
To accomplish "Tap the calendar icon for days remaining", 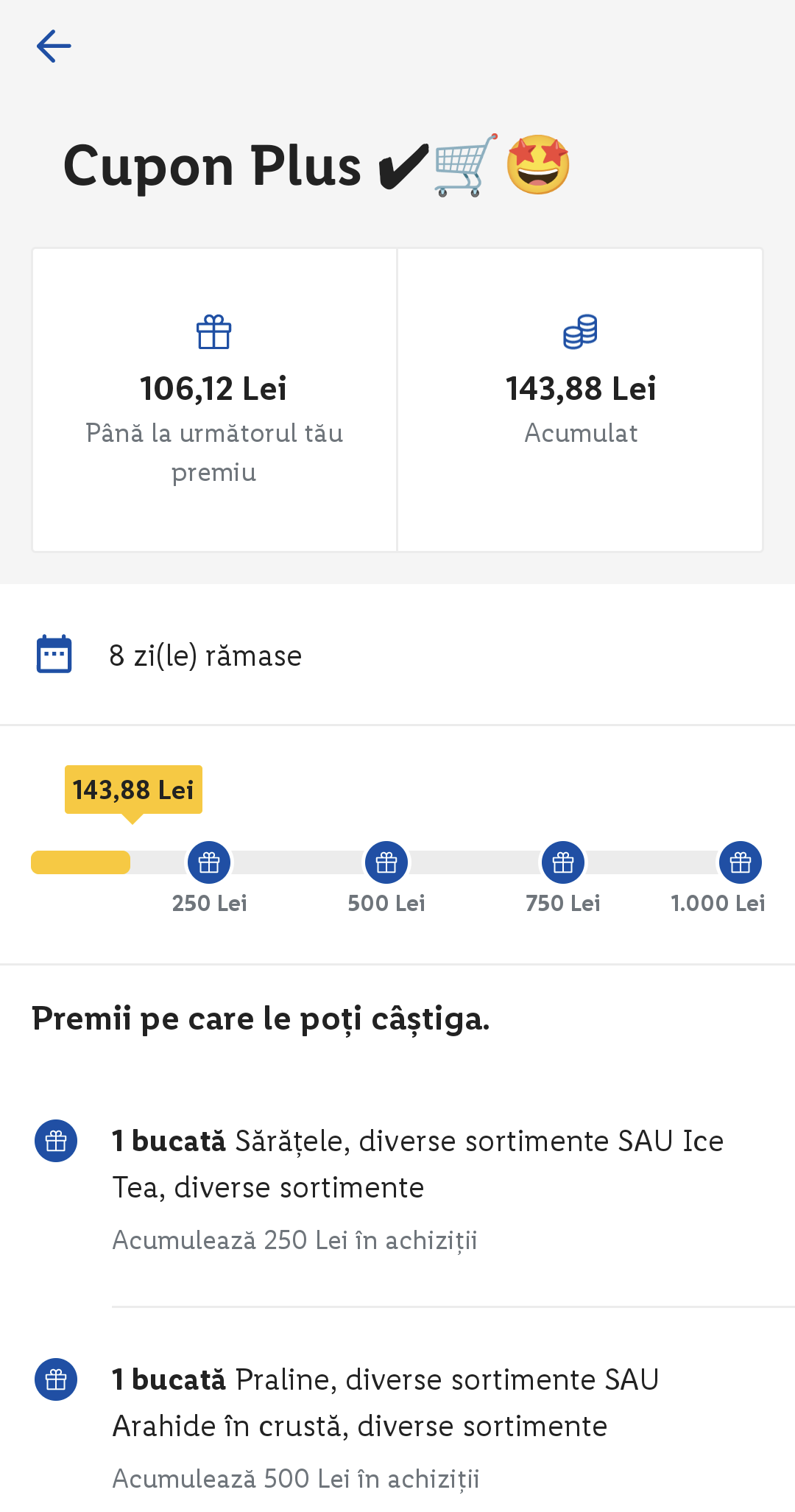I will pos(54,654).
